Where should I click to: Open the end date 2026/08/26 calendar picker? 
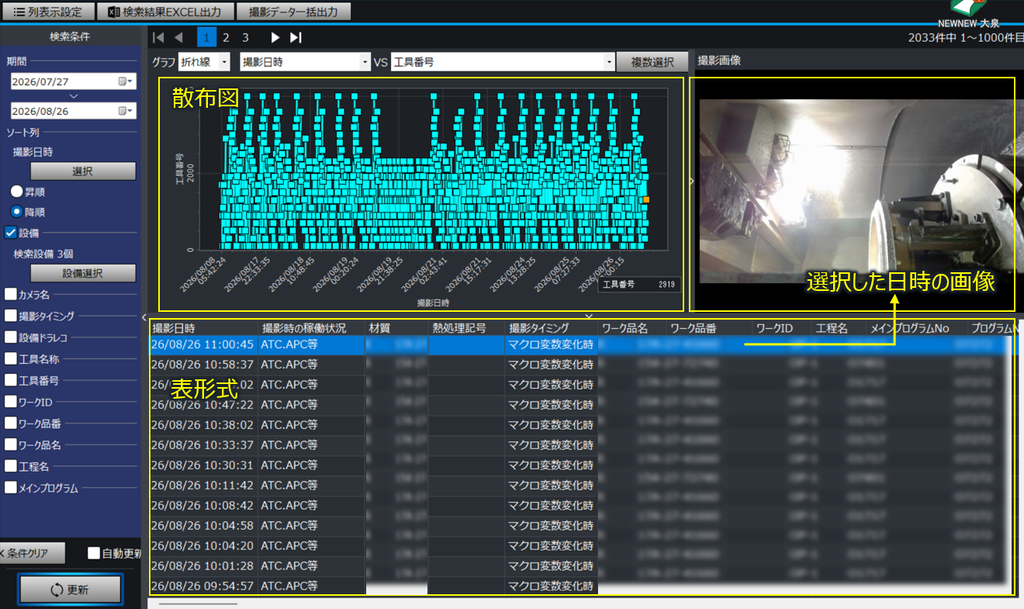pos(125,111)
